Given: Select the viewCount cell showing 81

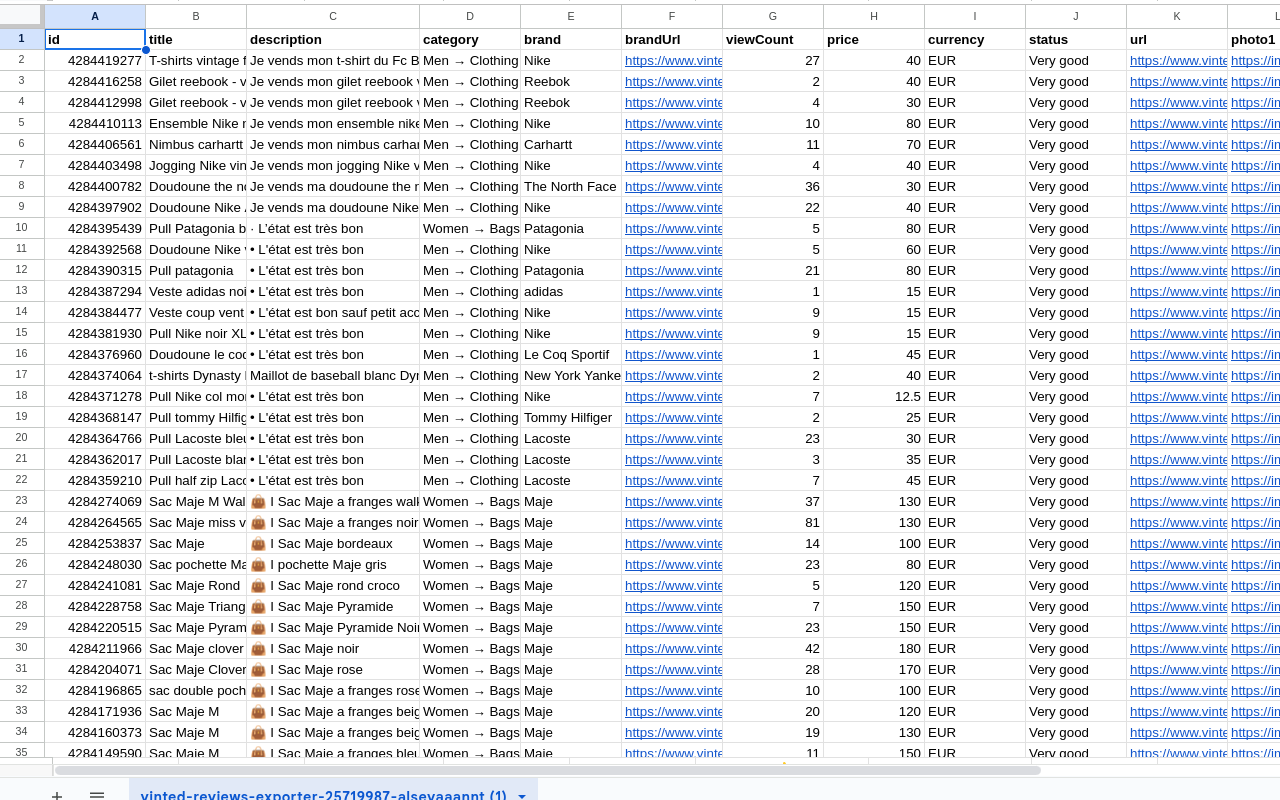Looking at the screenshot, I should [773, 522].
